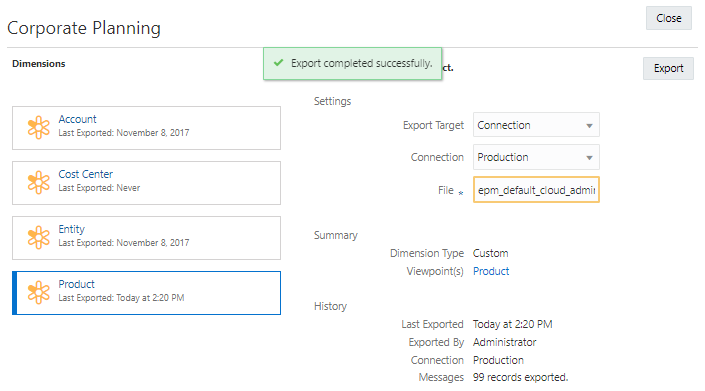Click History Connection value 'Production'
The height and width of the screenshot is (391, 705).
pyautogui.click(x=498, y=360)
